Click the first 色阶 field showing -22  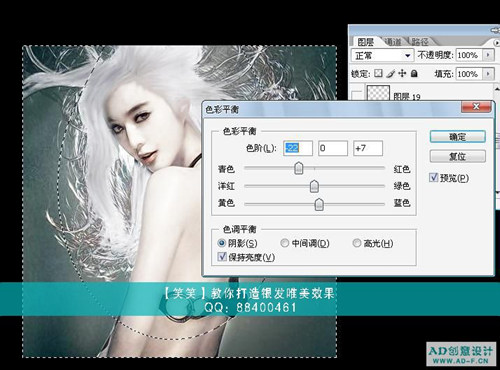pyautogui.click(x=298, y=148)
